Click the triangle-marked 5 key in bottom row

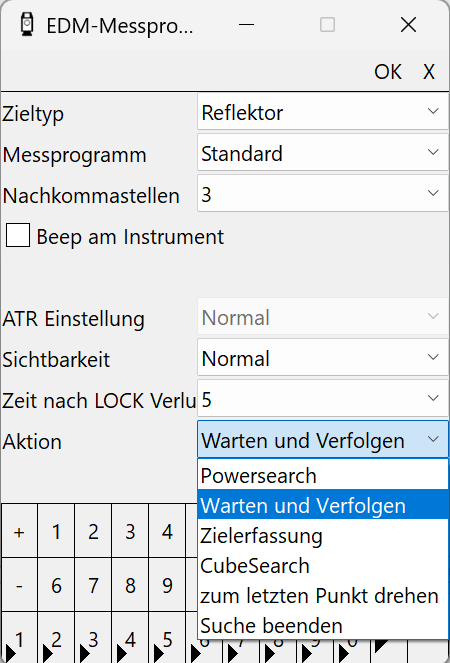(x=167, y=638)
